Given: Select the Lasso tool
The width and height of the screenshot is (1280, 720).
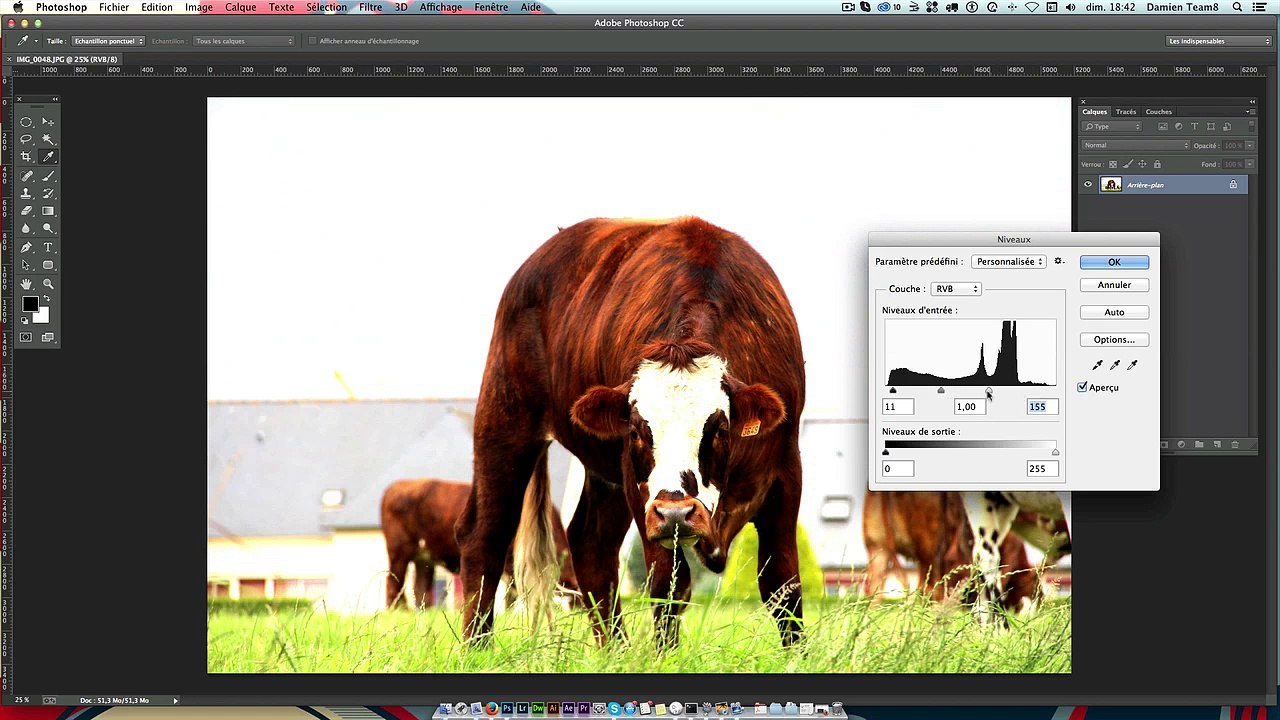Looking at the screenshot, I should (26, 139).
